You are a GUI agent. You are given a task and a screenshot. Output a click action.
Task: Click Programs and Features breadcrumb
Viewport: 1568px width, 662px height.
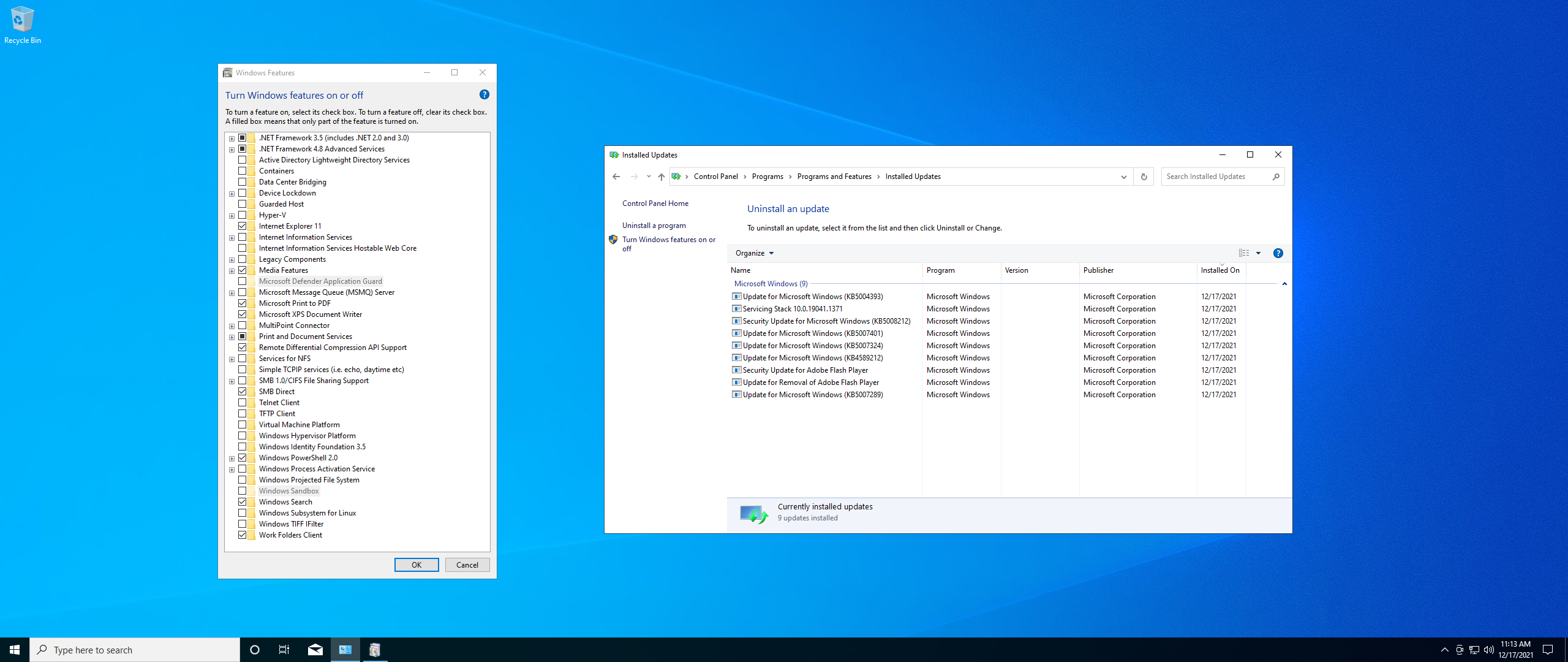click(834, 177)
